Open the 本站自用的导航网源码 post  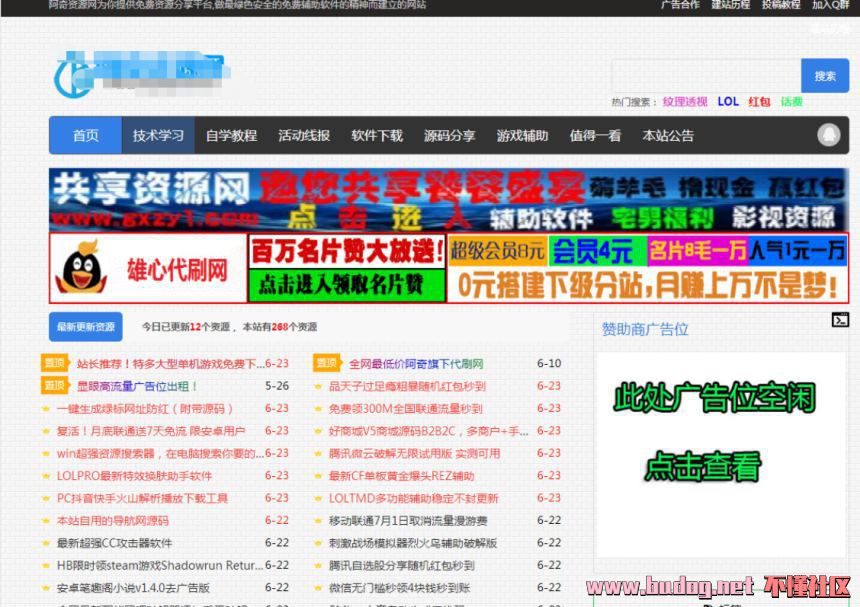tap(112, 521)
